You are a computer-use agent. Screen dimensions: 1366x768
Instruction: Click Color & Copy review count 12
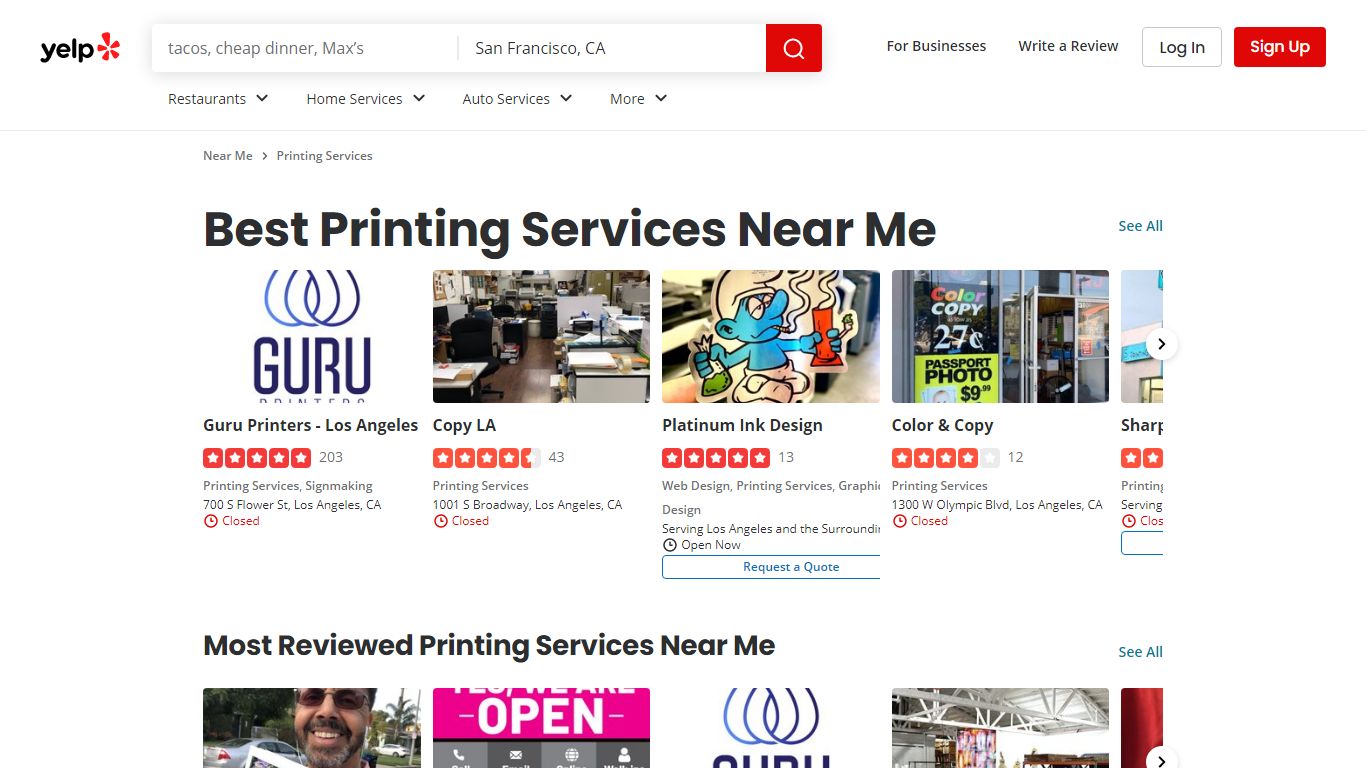1015,457
